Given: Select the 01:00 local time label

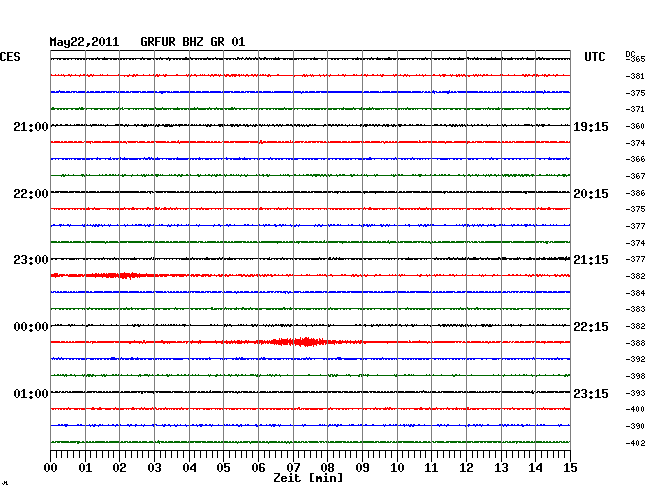Looking at the screenshot, I should (x=31, y=393).
